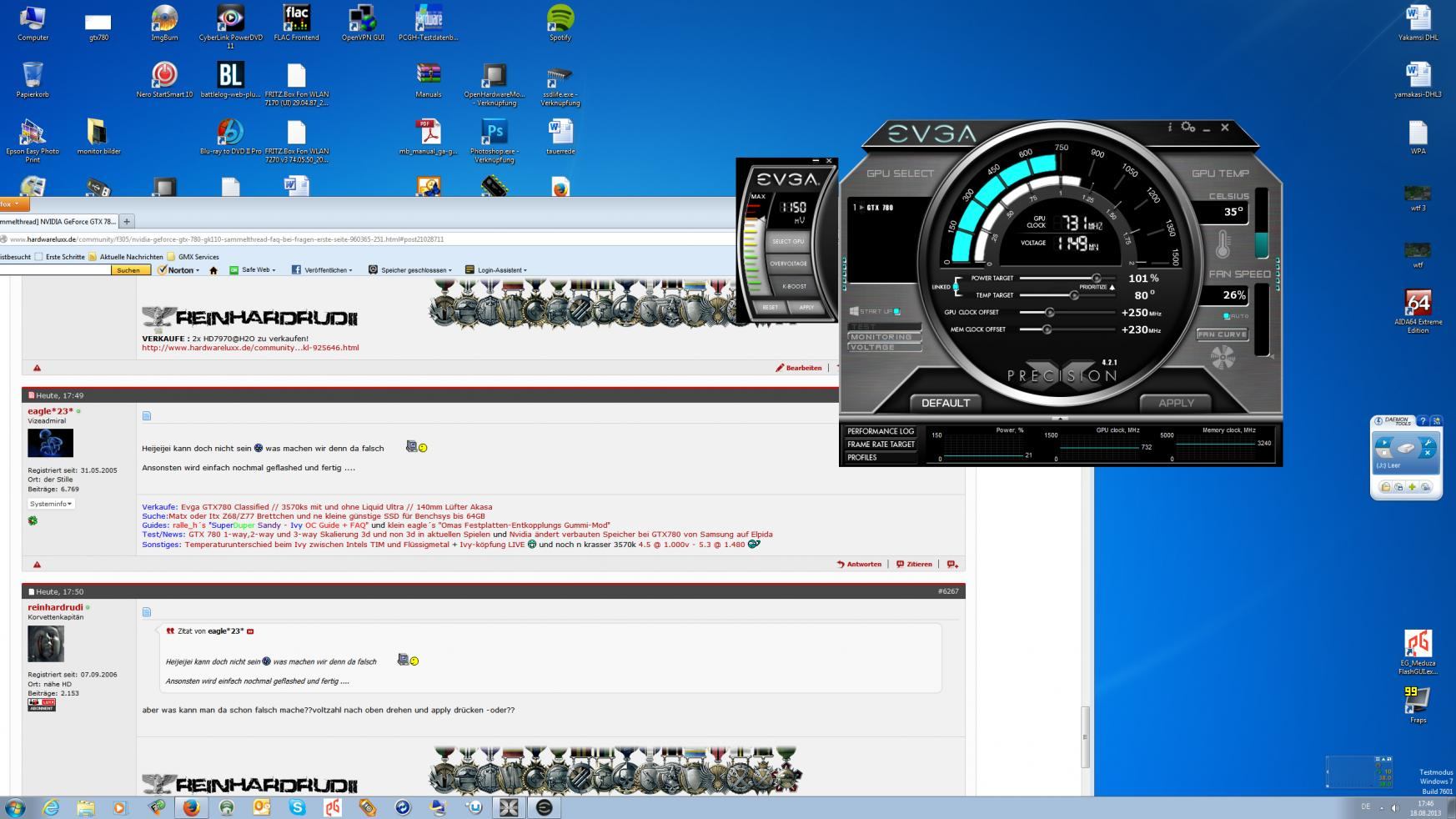The height and width of the screenshot is (819, 1456).
Task: Click the DEFAULT button in Precision
Action: [946, 403]
